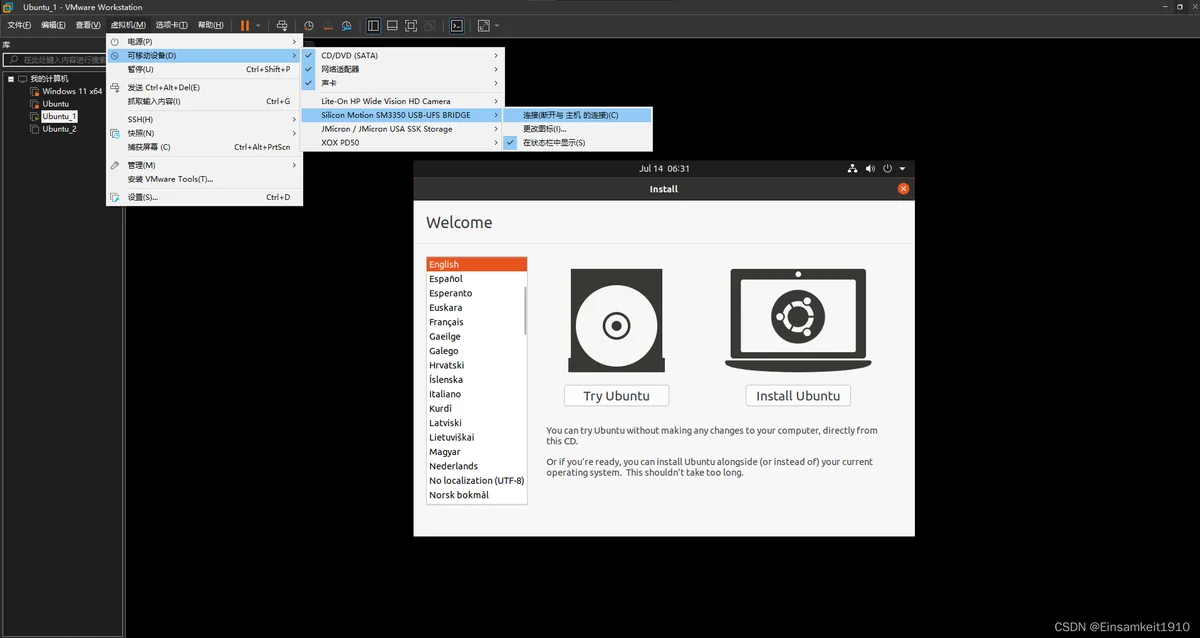Viewport: 1200px width, 638px height.
Task: Close the Install window with orange X
Action: coord(903,188)
